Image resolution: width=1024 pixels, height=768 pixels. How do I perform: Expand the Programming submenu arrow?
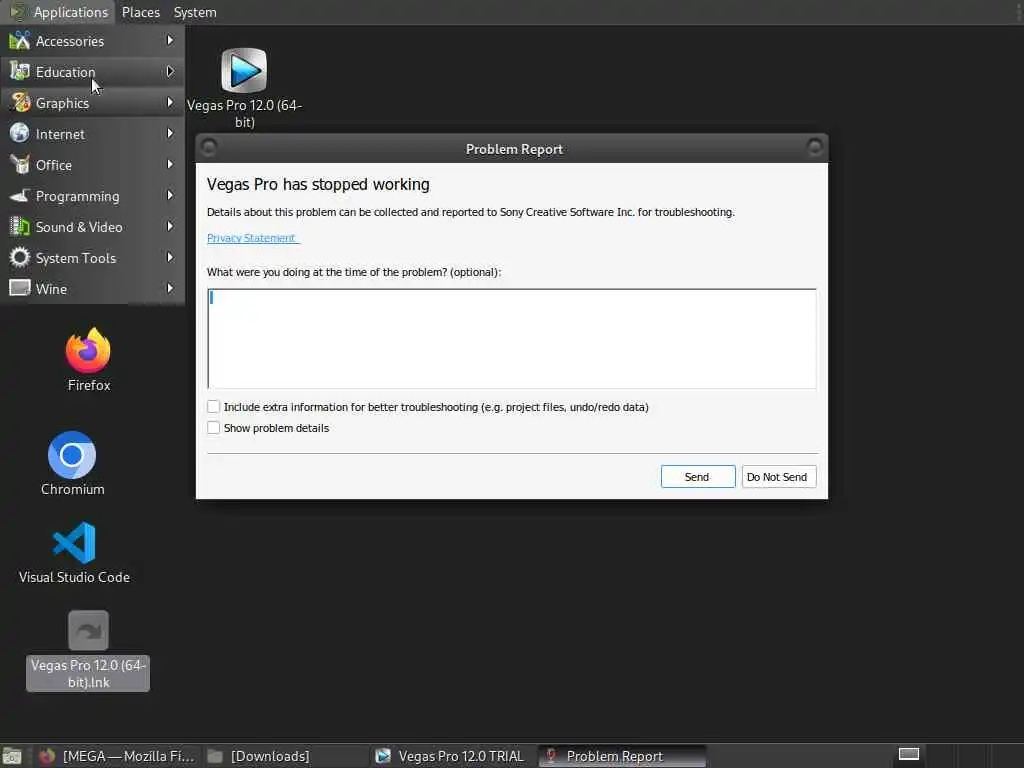click(170, 195)
